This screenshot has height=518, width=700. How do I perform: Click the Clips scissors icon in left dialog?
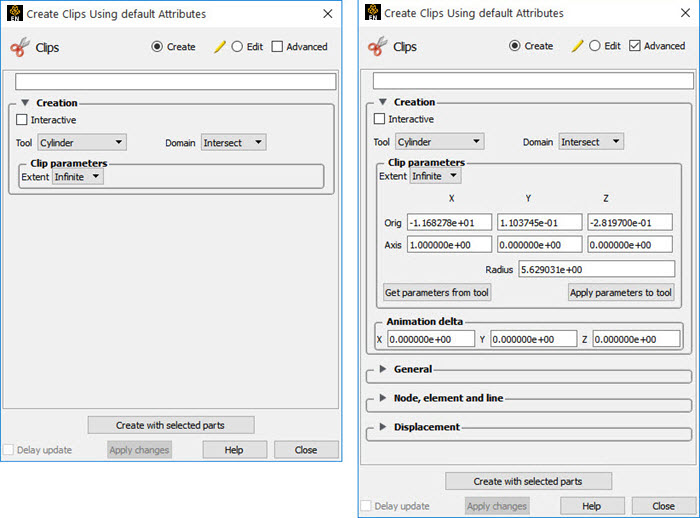[x=20, y=47]
